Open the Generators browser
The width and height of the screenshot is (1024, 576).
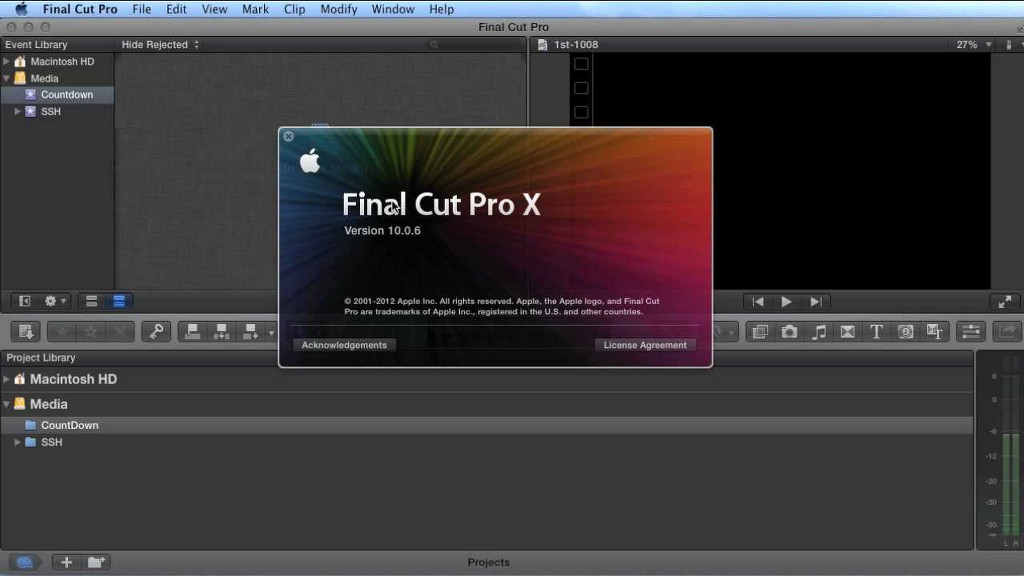click(906, 332)
